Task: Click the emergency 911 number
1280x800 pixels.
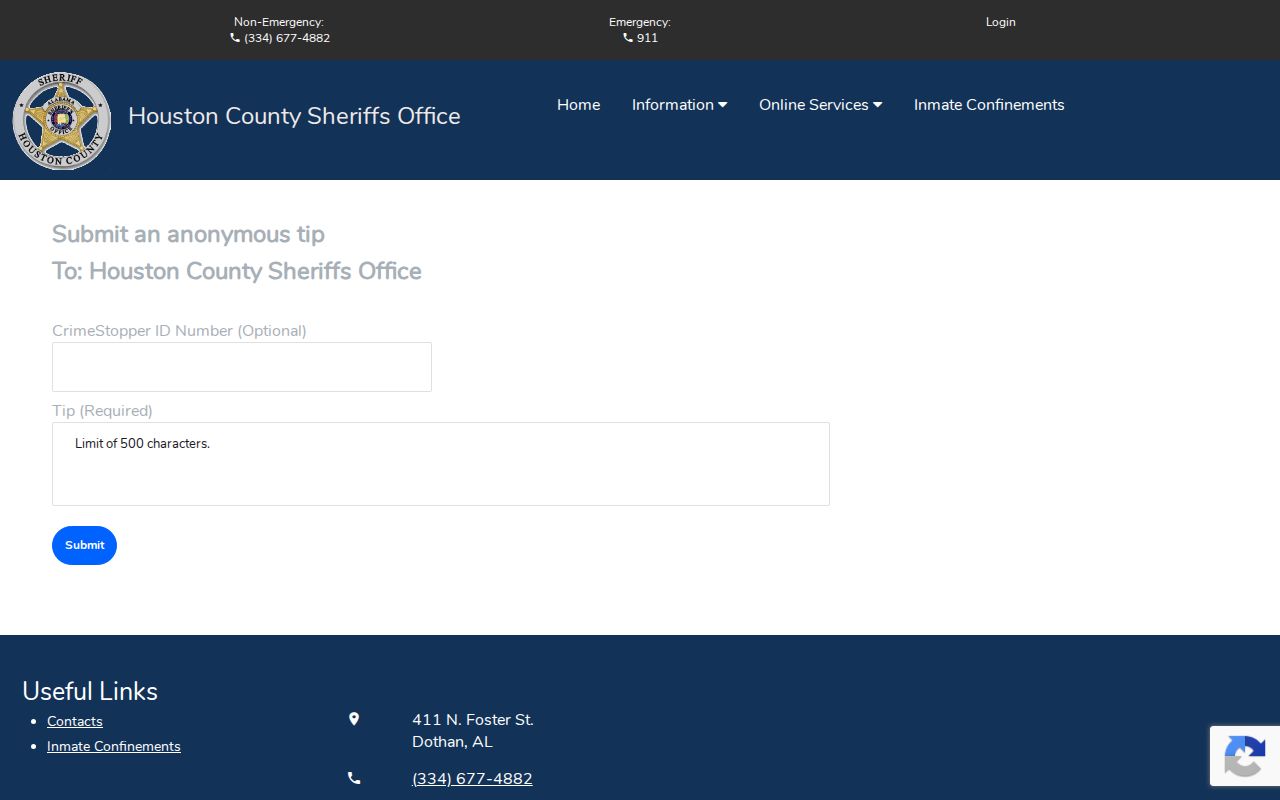Action: click(x=647, y=38)
